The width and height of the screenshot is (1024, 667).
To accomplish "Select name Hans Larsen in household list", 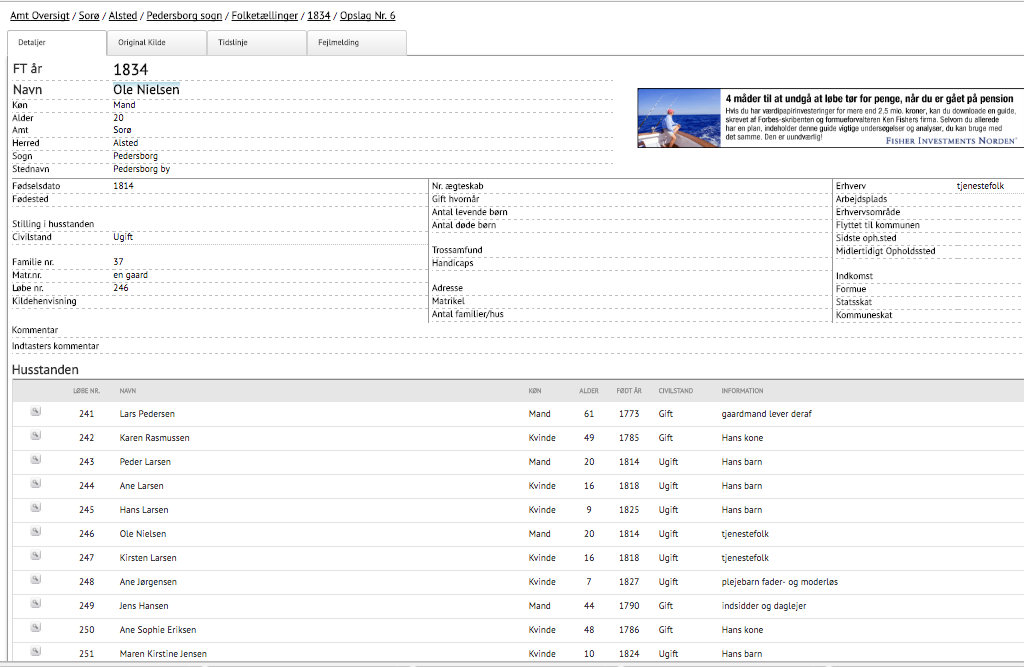I will (144, 510).
